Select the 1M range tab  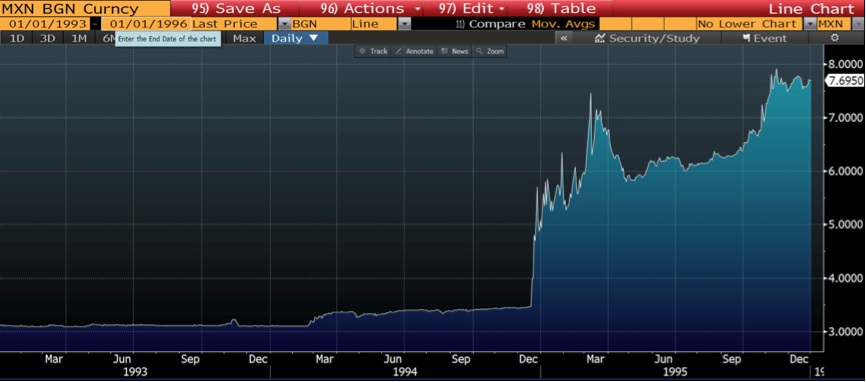point(79,38)
